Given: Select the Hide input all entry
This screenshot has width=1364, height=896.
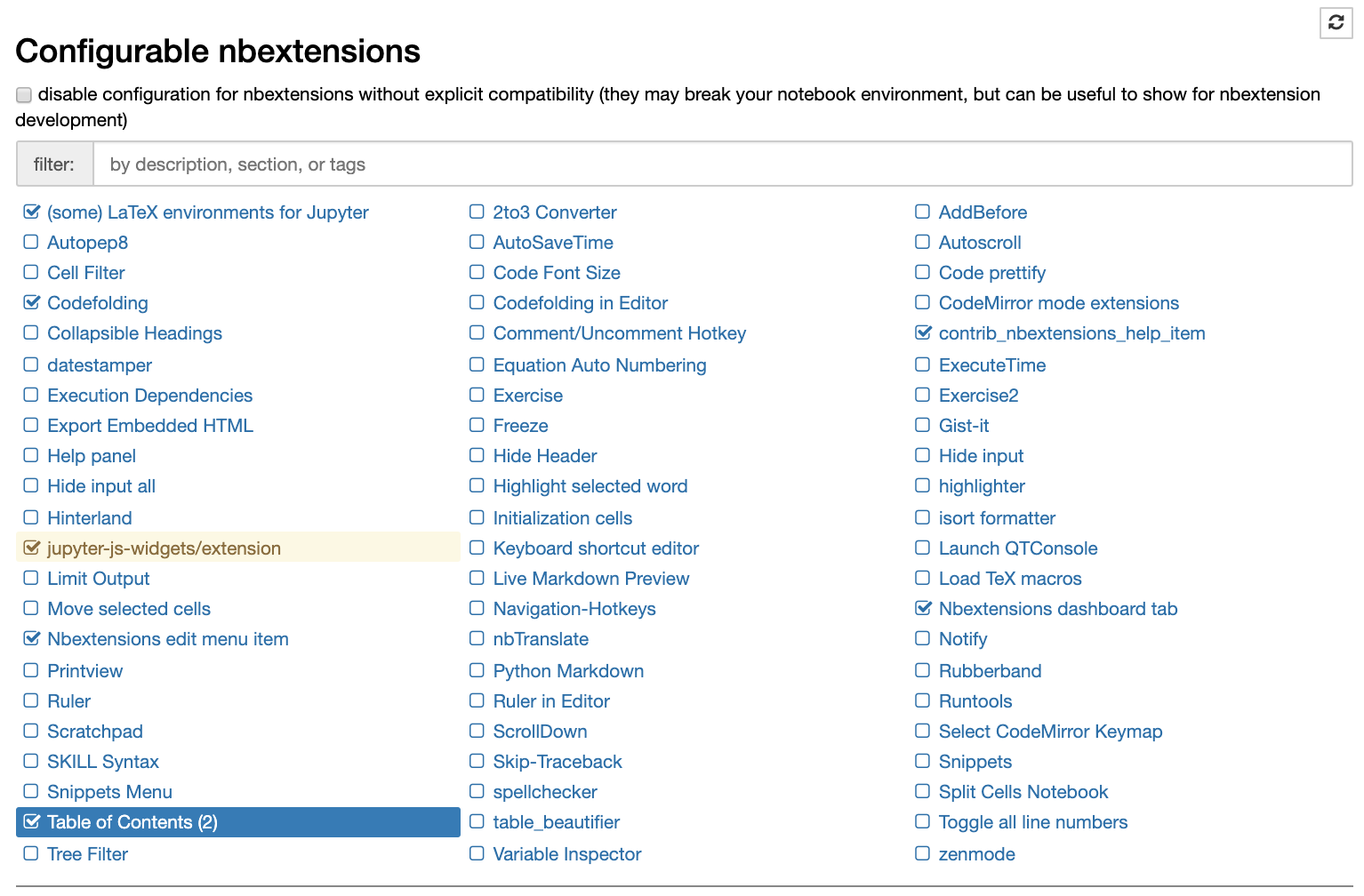Looking at the screenshot, I should click(x=101, y=486).
